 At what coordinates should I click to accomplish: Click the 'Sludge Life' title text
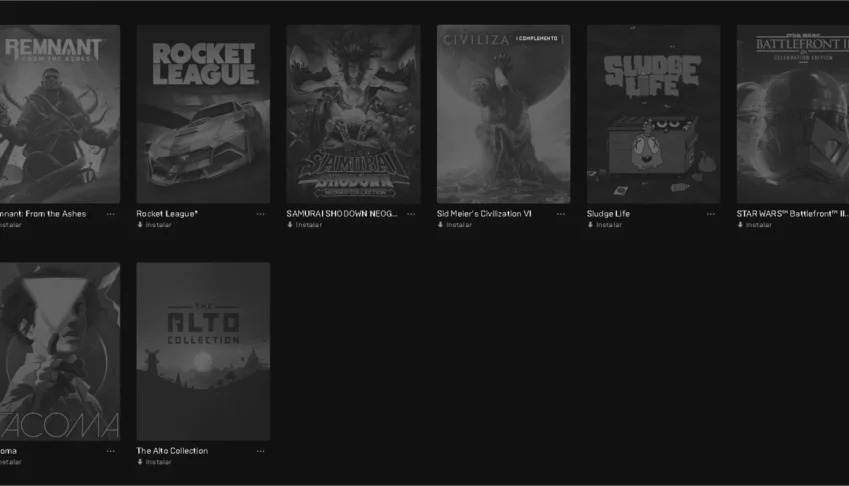608,214
